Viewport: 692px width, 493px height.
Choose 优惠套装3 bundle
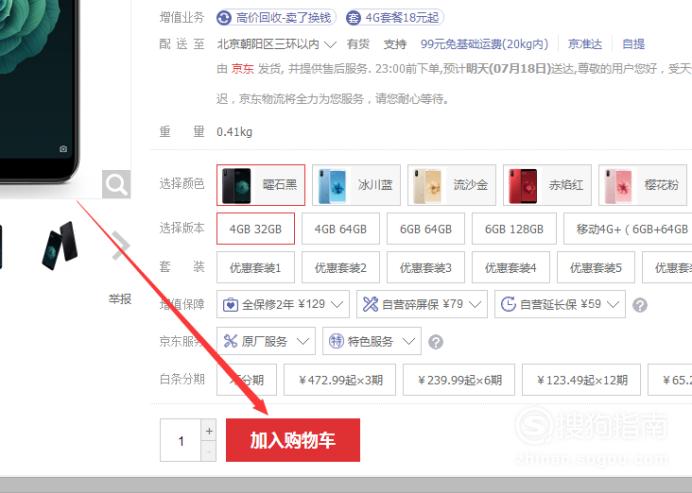(x=426, y=267)
